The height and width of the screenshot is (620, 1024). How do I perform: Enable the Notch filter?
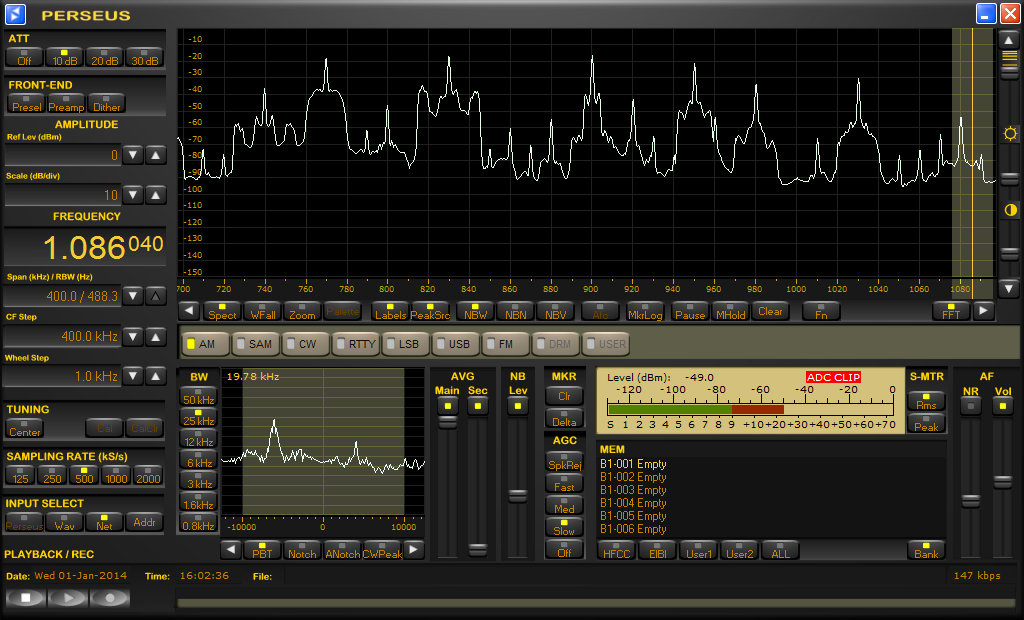point(302,550)
